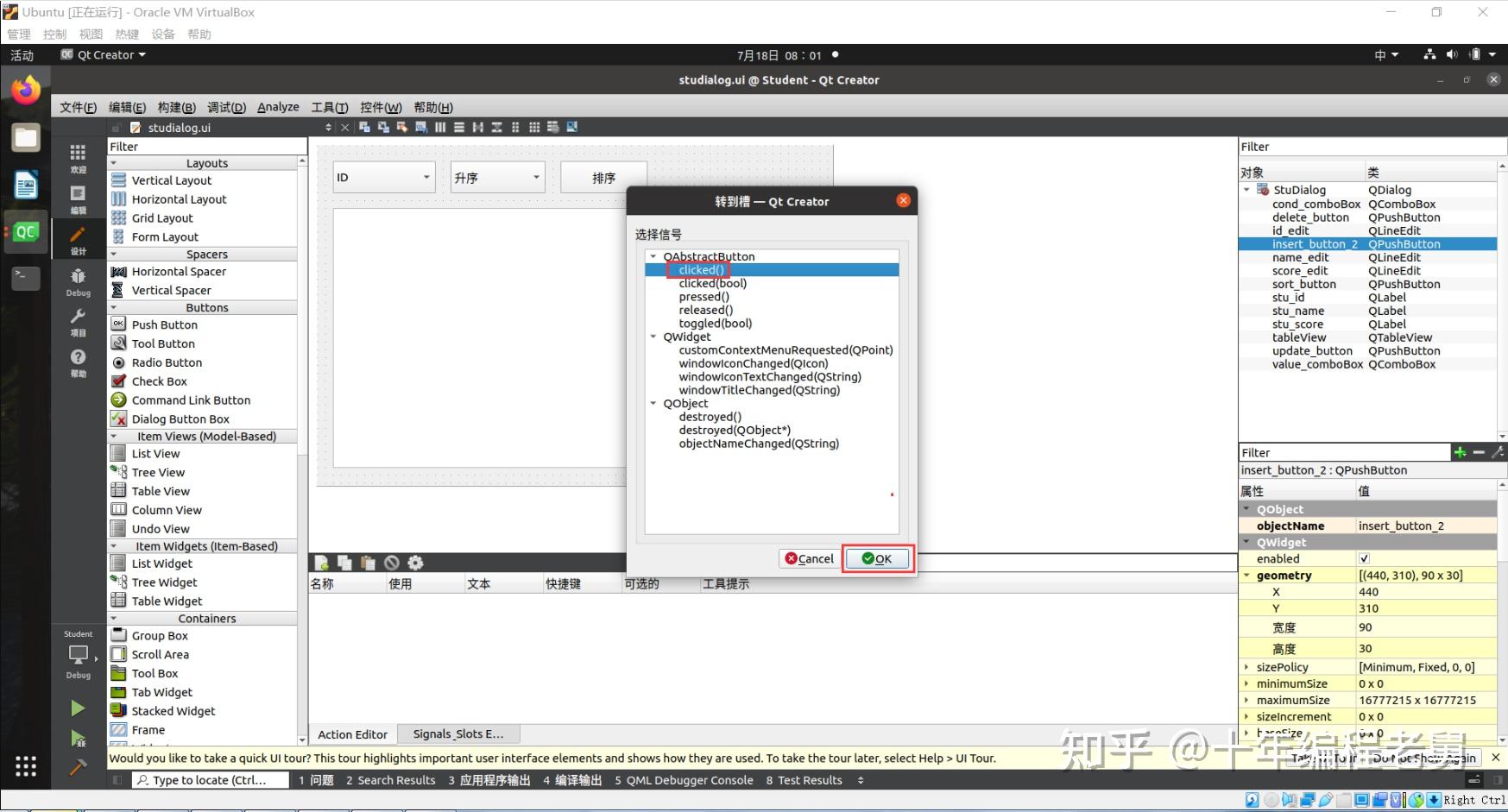The height and width of the screenshot is (812, 1508).
Task: Select the Edit Signals/Slots toolbar icon
Action: [384, 127]
